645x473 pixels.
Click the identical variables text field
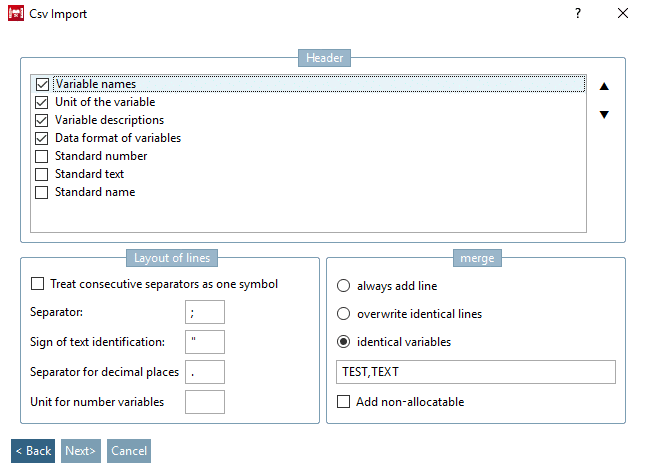[475, 372]
